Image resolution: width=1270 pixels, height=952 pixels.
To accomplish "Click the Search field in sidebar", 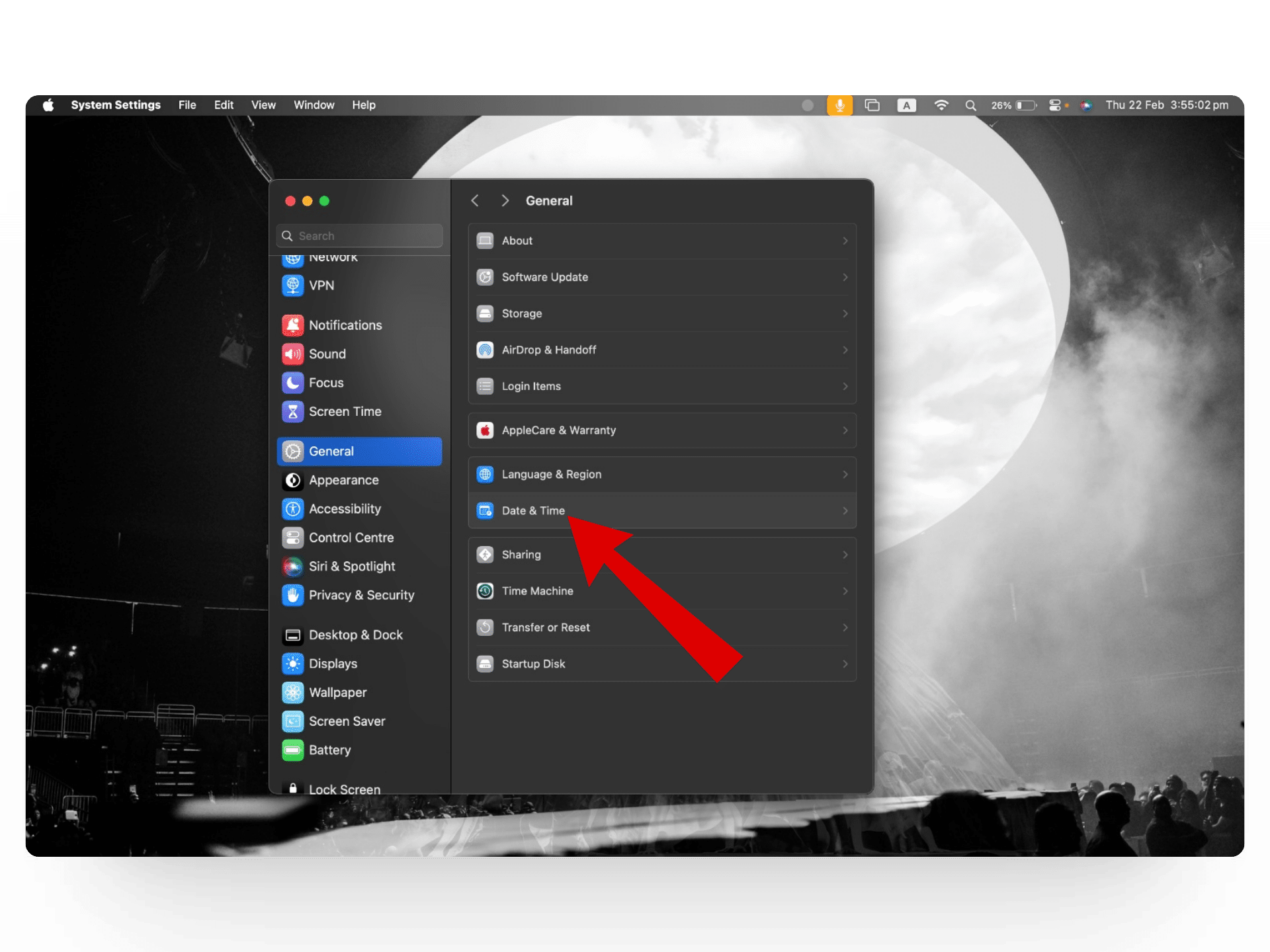I will 360,236.
